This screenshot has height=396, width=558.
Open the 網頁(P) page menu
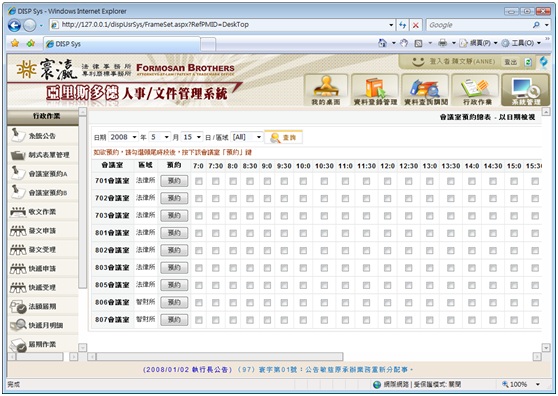click(478, 43)
